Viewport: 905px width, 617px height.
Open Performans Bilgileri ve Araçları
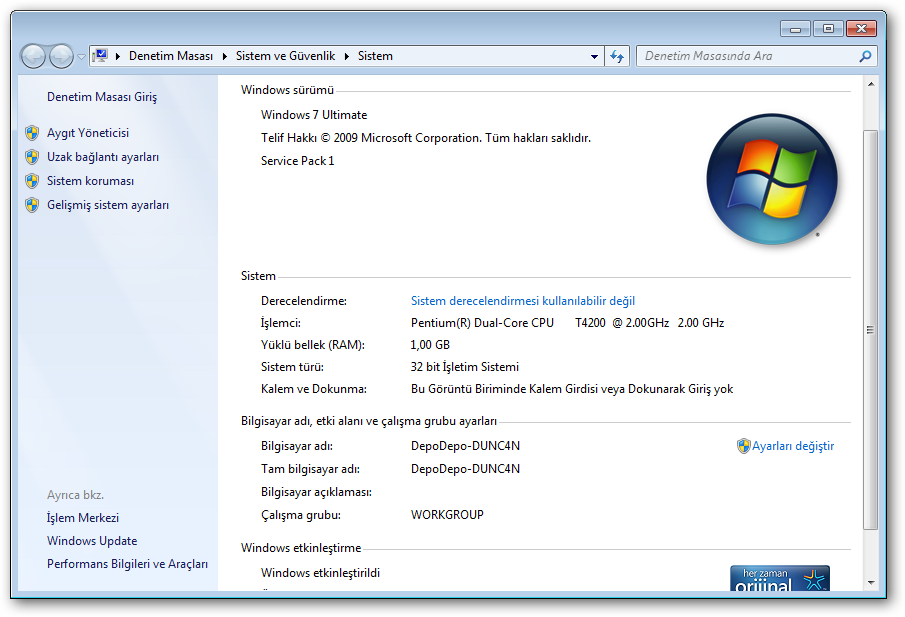click(127, 564)
